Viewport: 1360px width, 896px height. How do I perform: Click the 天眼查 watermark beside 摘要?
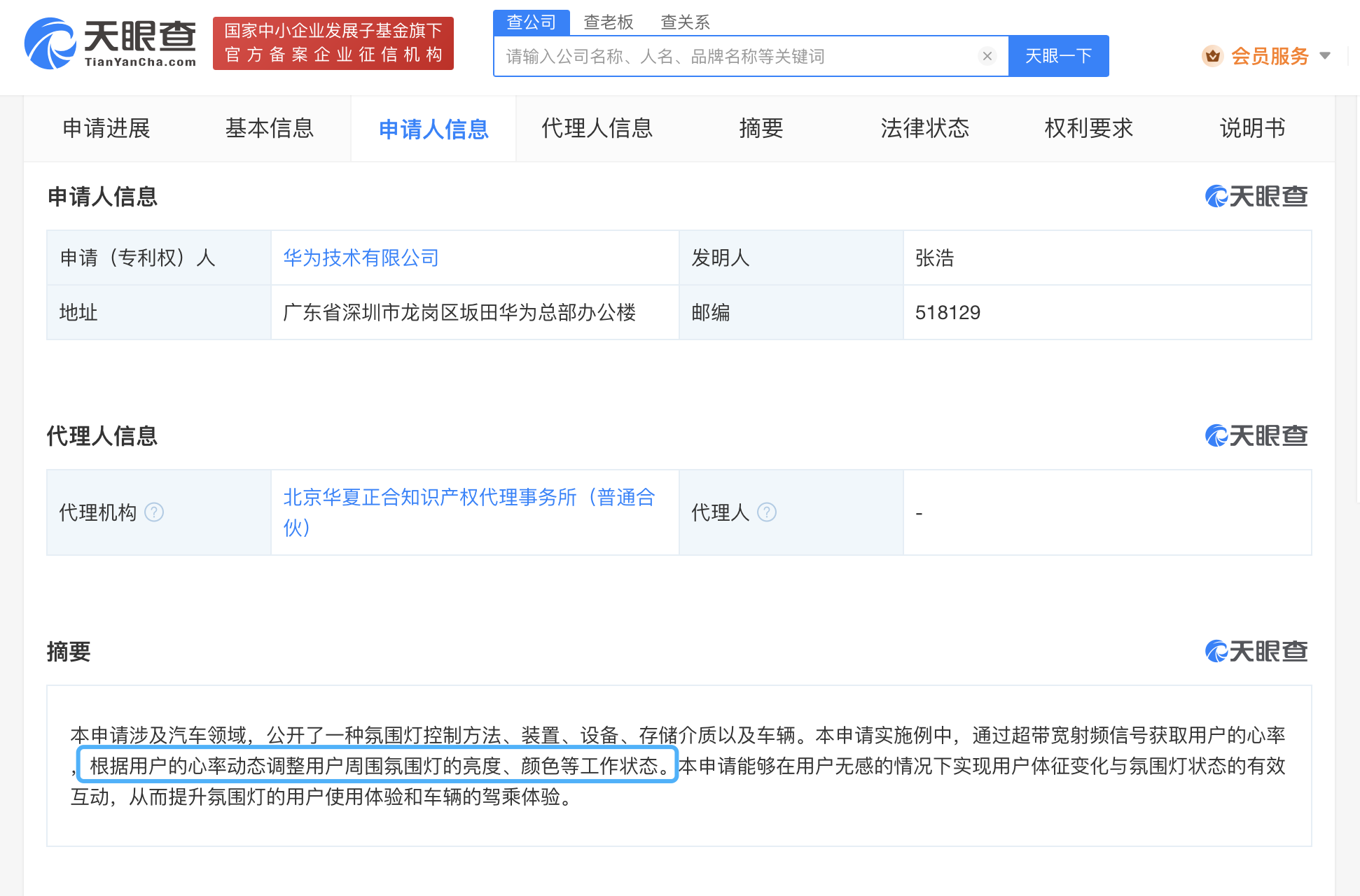click(1256, 652)
